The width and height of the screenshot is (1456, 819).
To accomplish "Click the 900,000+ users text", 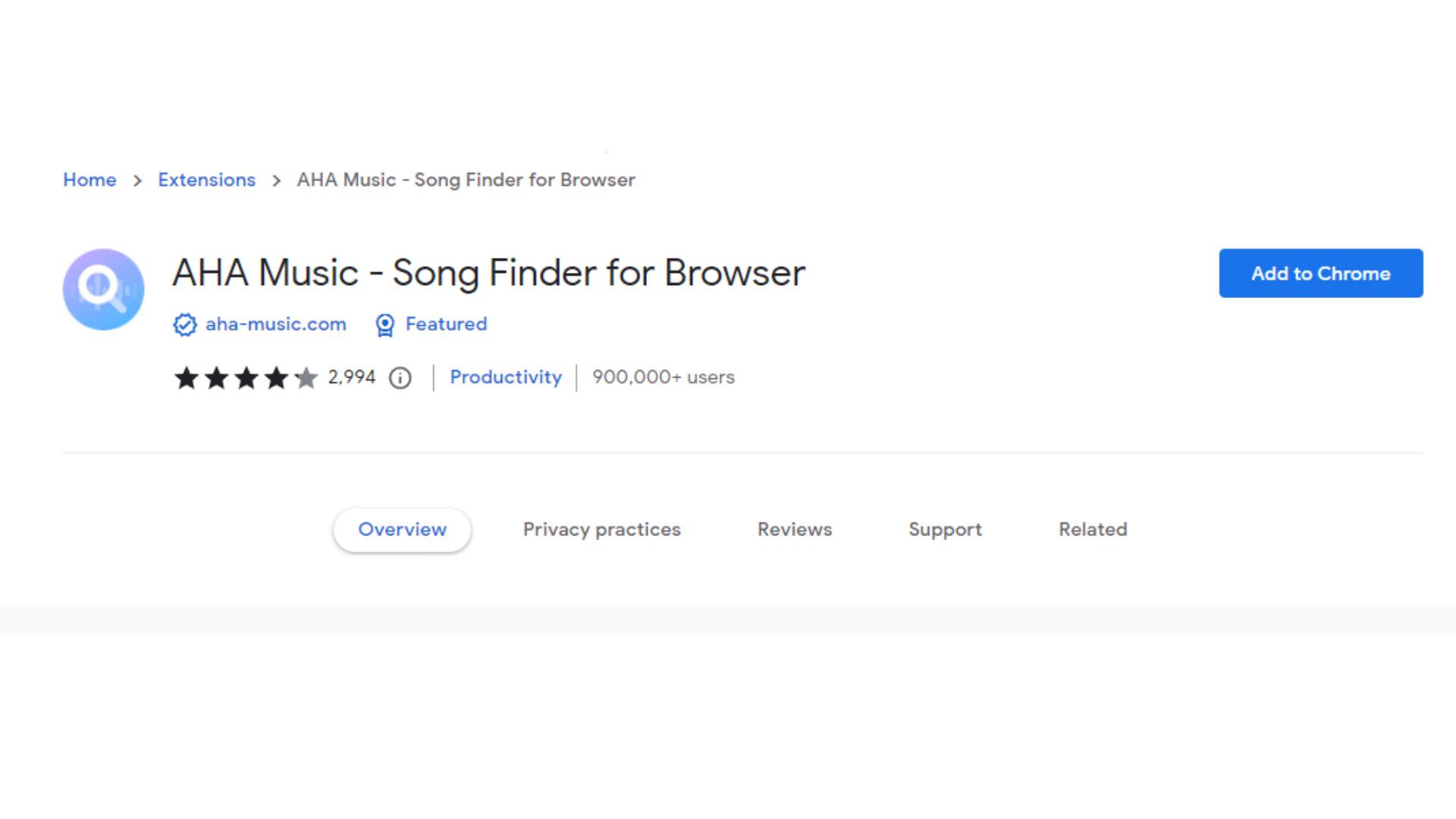I will (x=664, y=377).
